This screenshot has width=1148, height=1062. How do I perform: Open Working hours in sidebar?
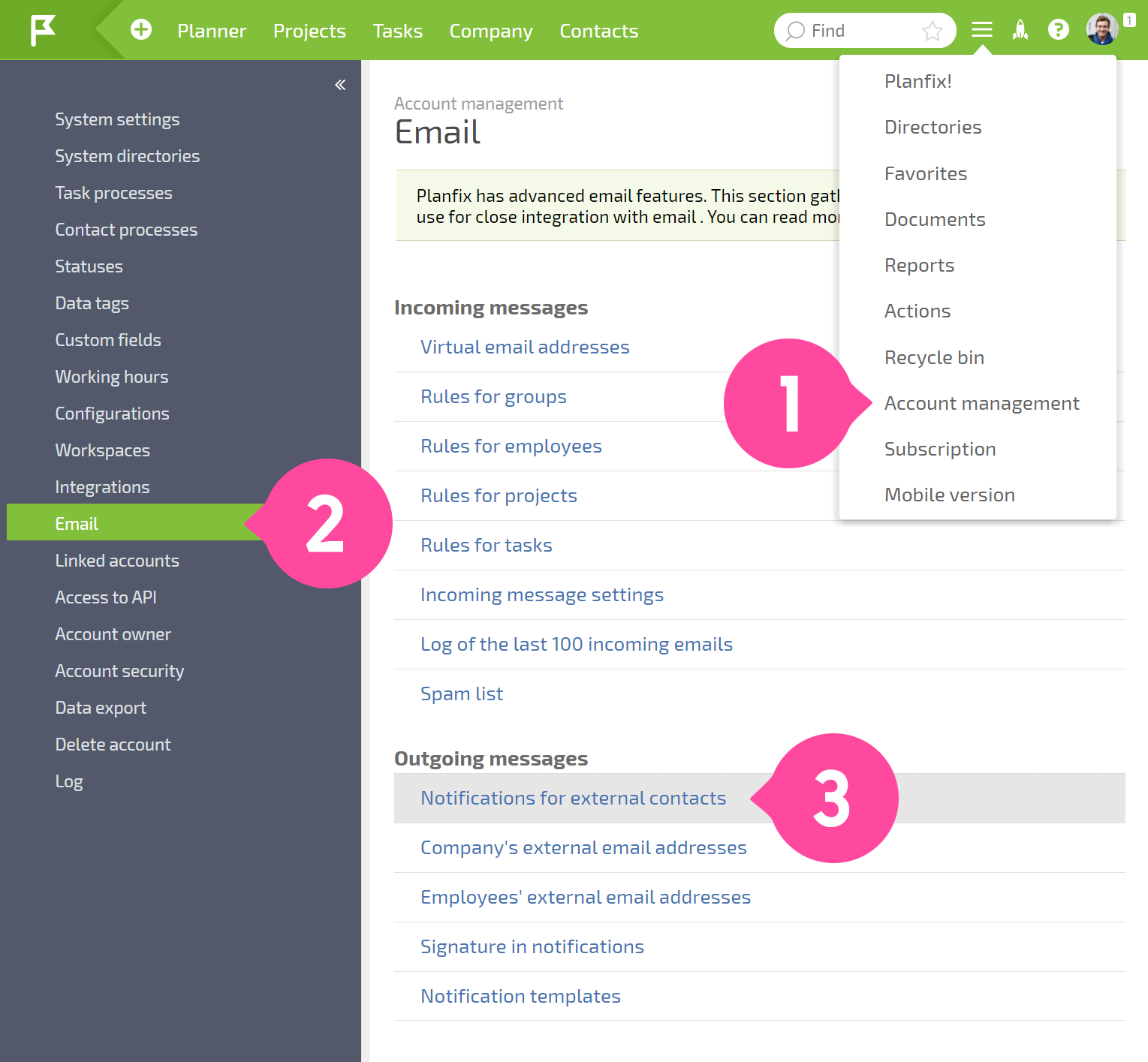[112, 377]
